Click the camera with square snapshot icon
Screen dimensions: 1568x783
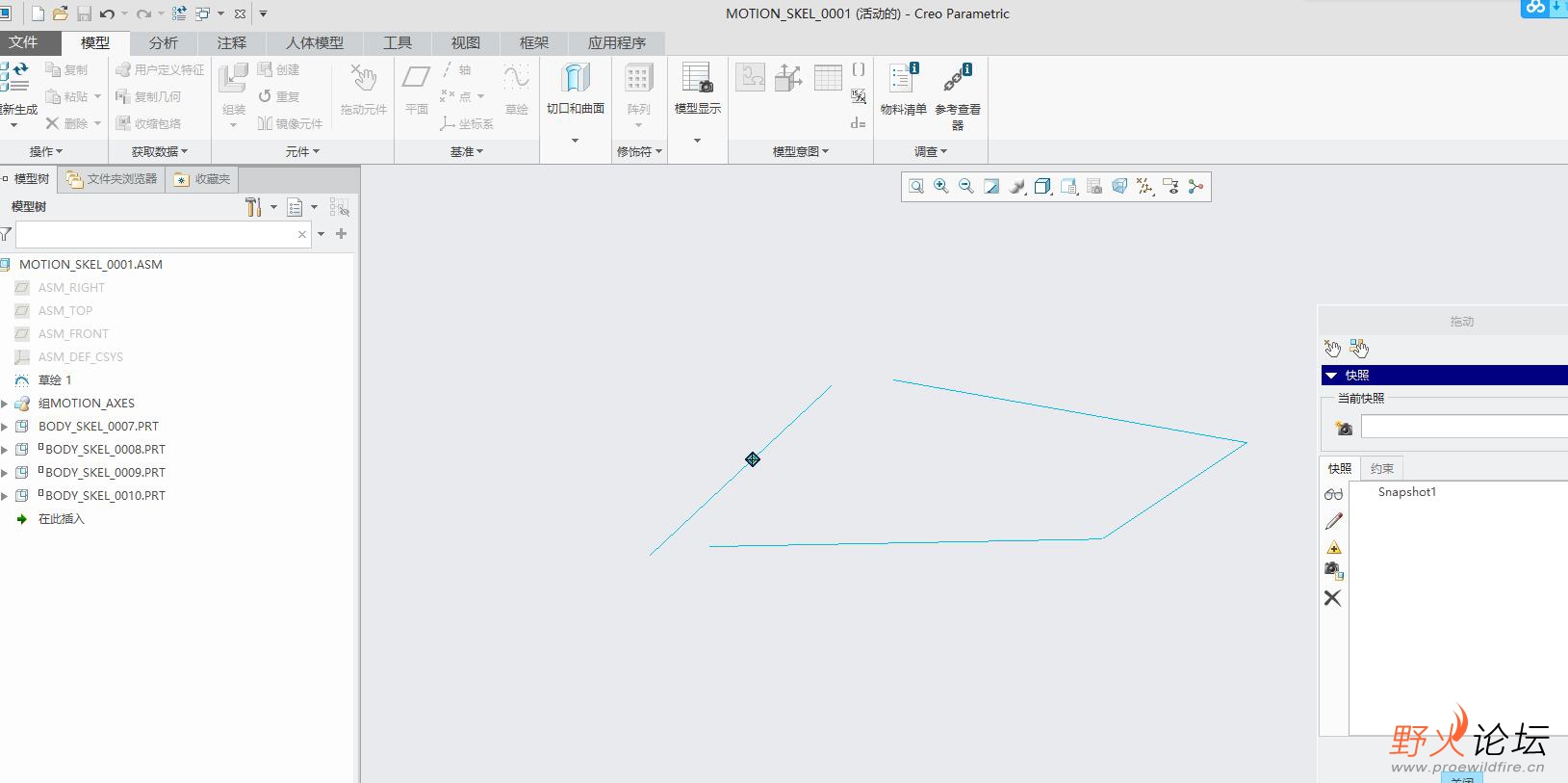[x=1333, y=570]
